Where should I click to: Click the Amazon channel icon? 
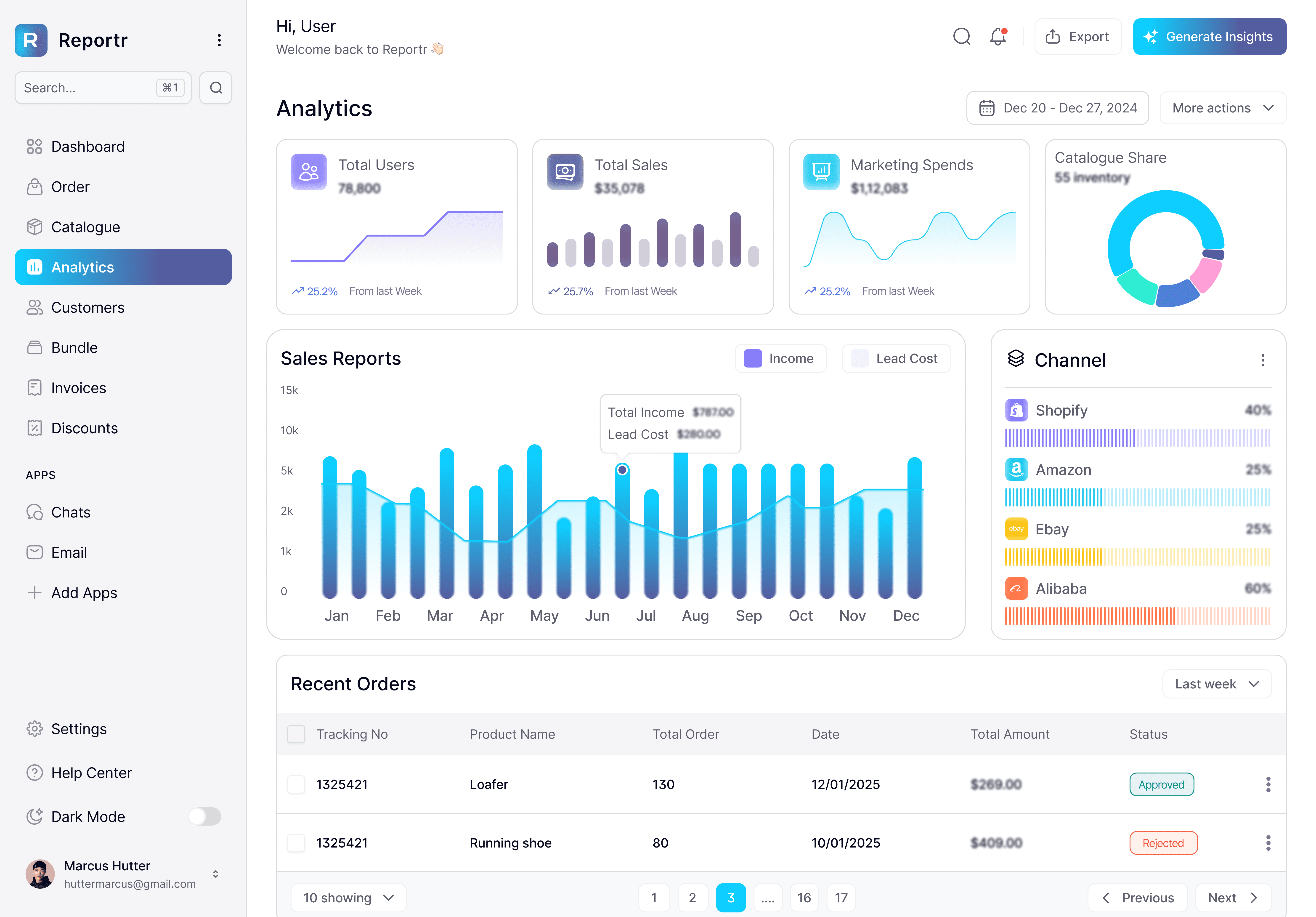[1016, 470]
